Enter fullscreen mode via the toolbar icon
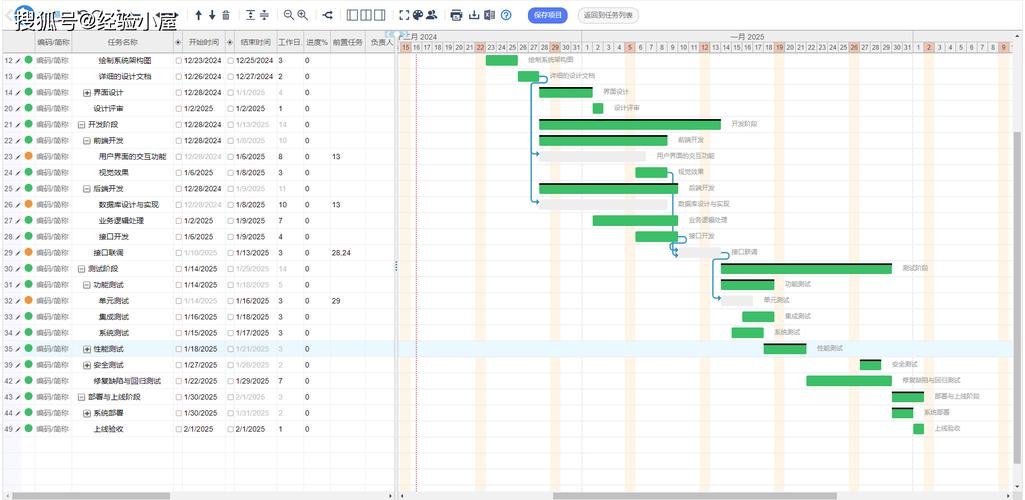 click(x=403, y=15)
